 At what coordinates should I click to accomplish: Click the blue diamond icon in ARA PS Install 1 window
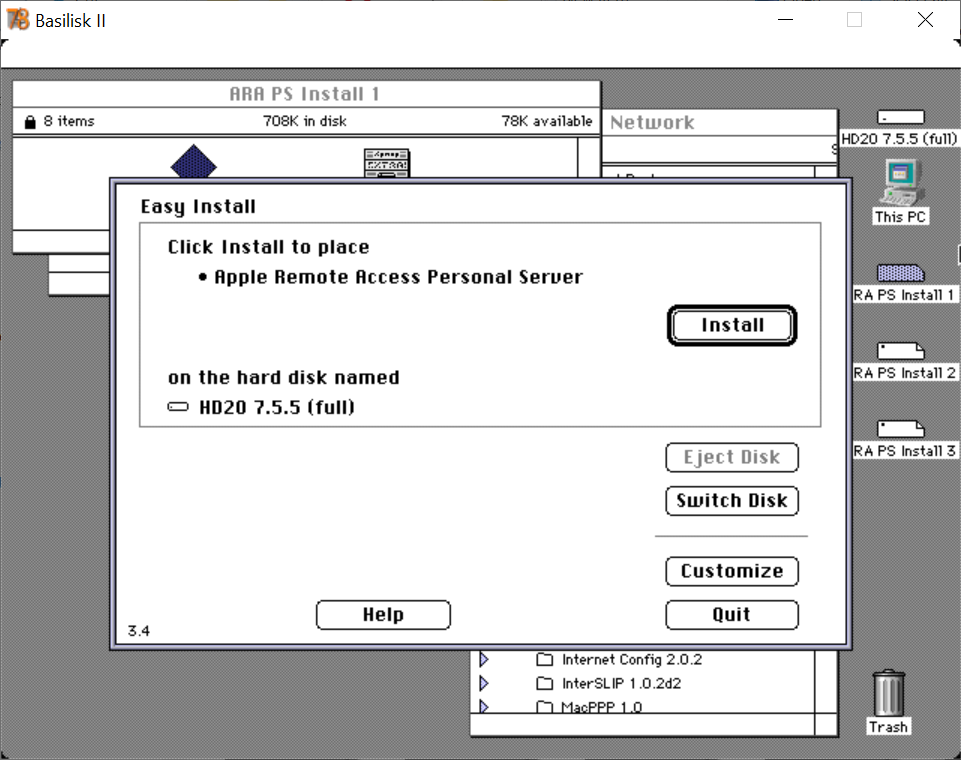coord(194,161)
